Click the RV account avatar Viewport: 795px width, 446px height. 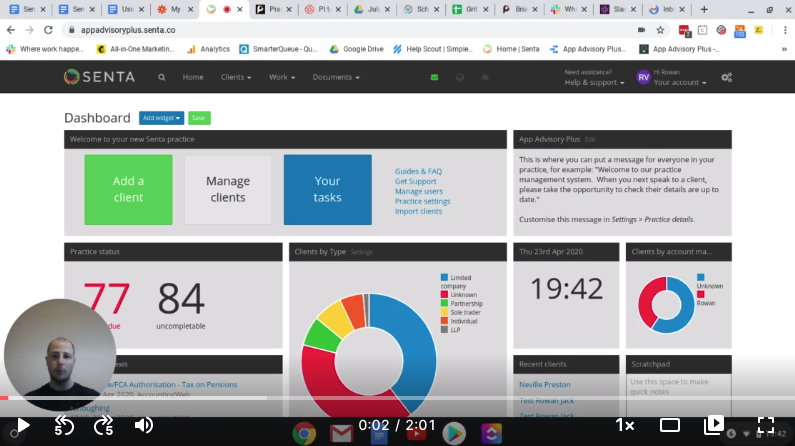click(643, 78)
